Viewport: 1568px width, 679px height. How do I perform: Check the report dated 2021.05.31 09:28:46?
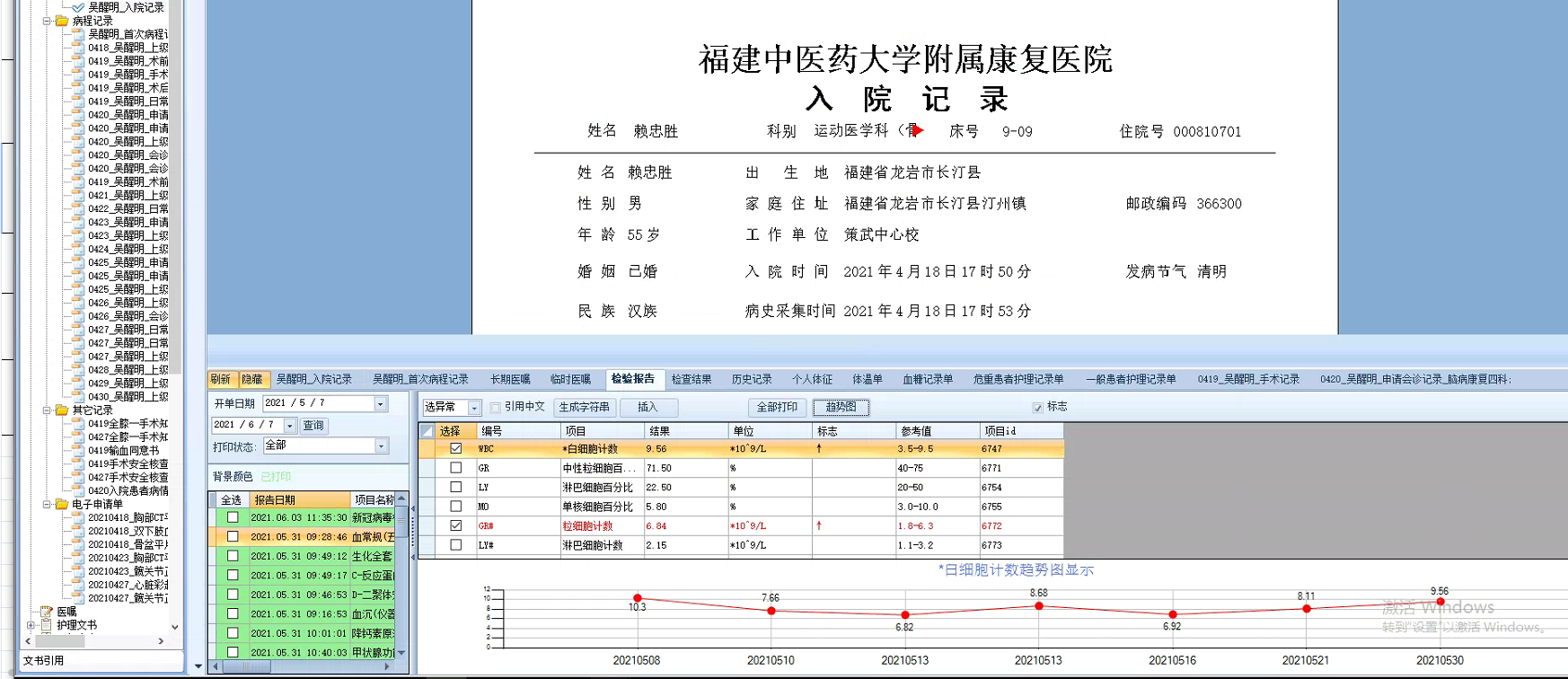[x=233, y=537]
